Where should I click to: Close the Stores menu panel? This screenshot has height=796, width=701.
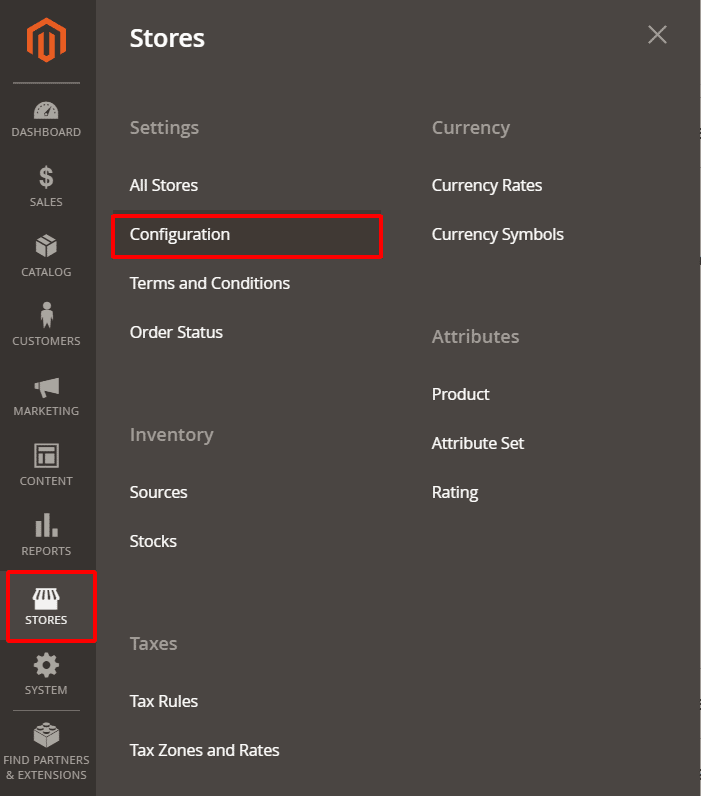[657, 35]
